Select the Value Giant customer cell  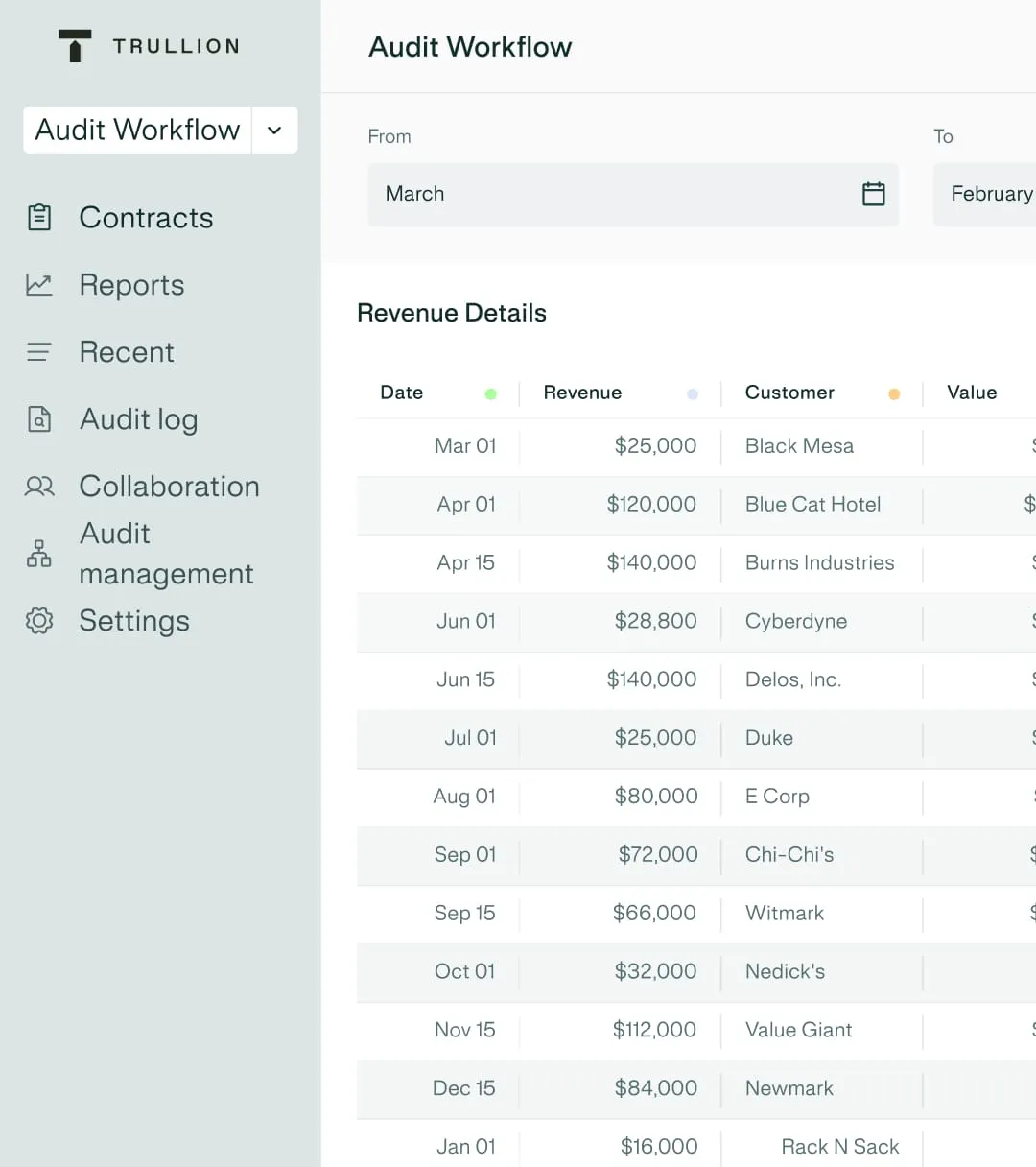(x=798, y=1031)
